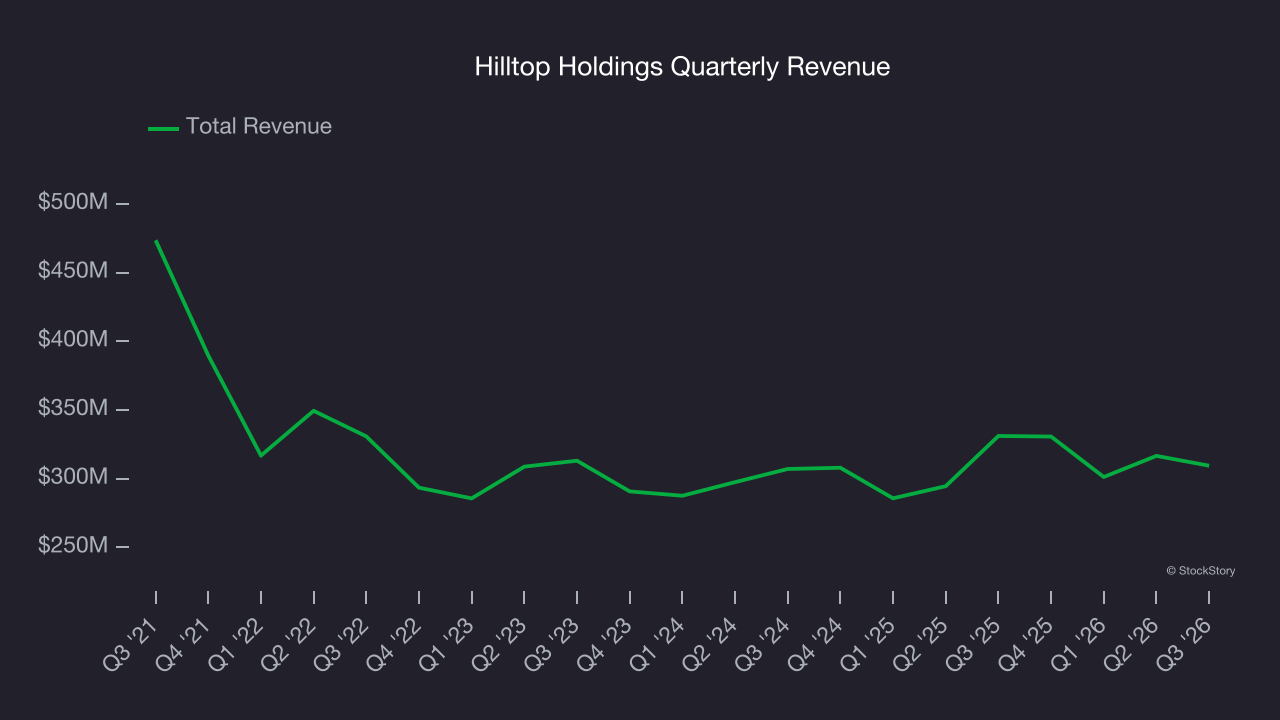This screenshot has width=1280, height=720.
Task: Click the "Q3 '25" x-axis label
Action: 974,642
